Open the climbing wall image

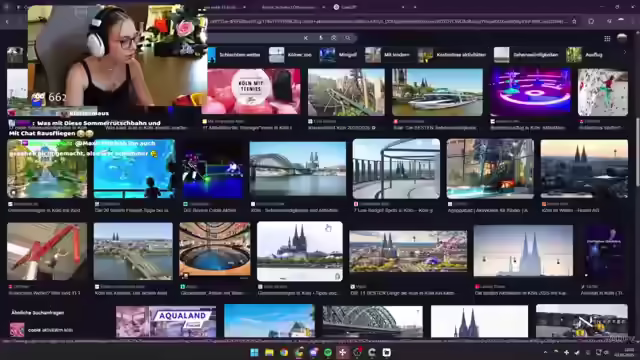coord(603,92)
